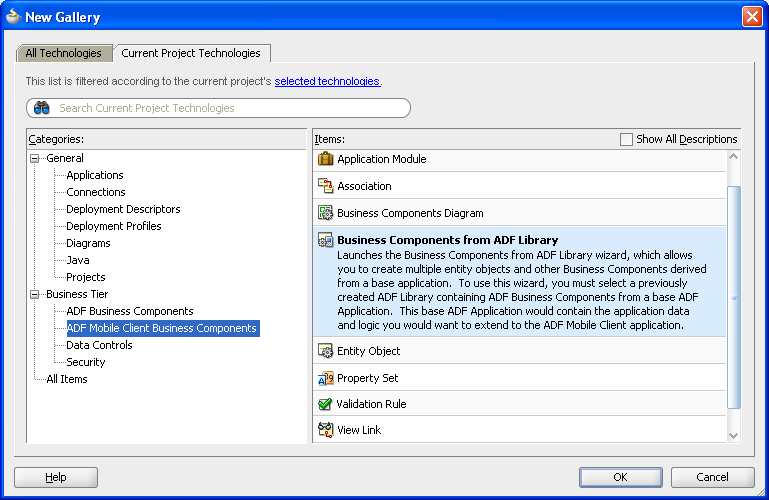Click the New Gallery title bar icon
Image resolution: width=769 pixels, height=500 pixels.
pyautogui.click(x=13, y=17)
